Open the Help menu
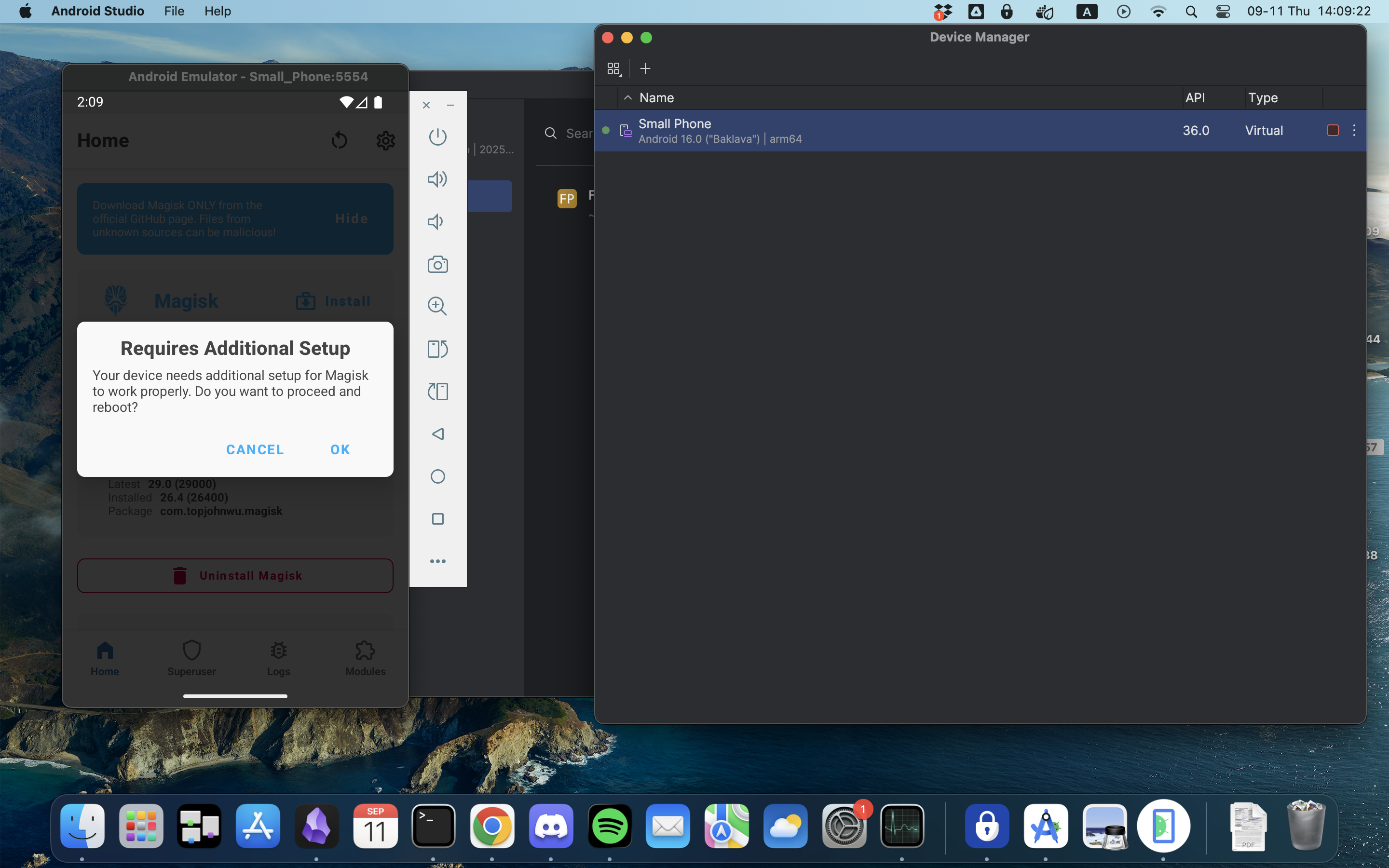This screenshot has width=1389, height=868. 218,11
